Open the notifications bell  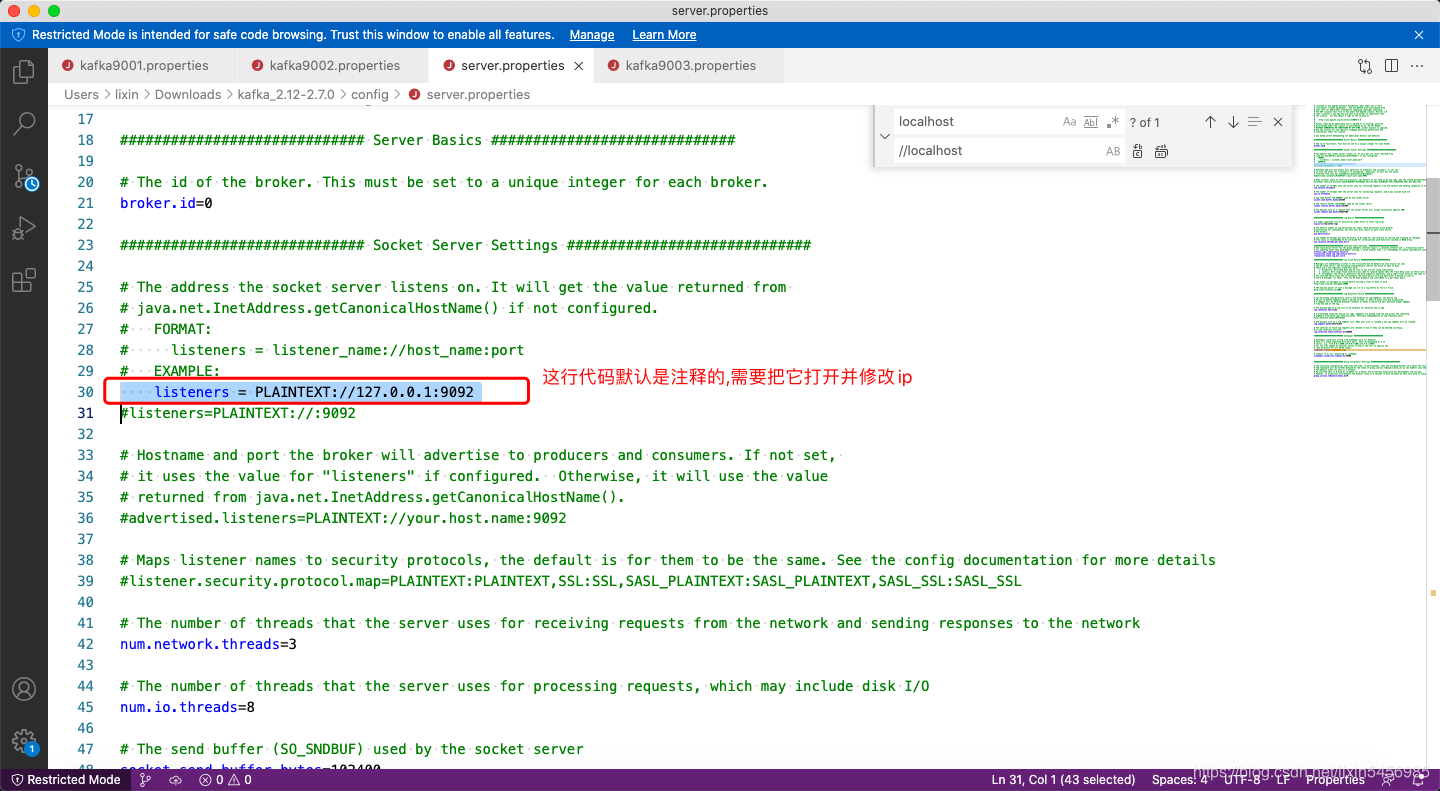(1419, 780)
